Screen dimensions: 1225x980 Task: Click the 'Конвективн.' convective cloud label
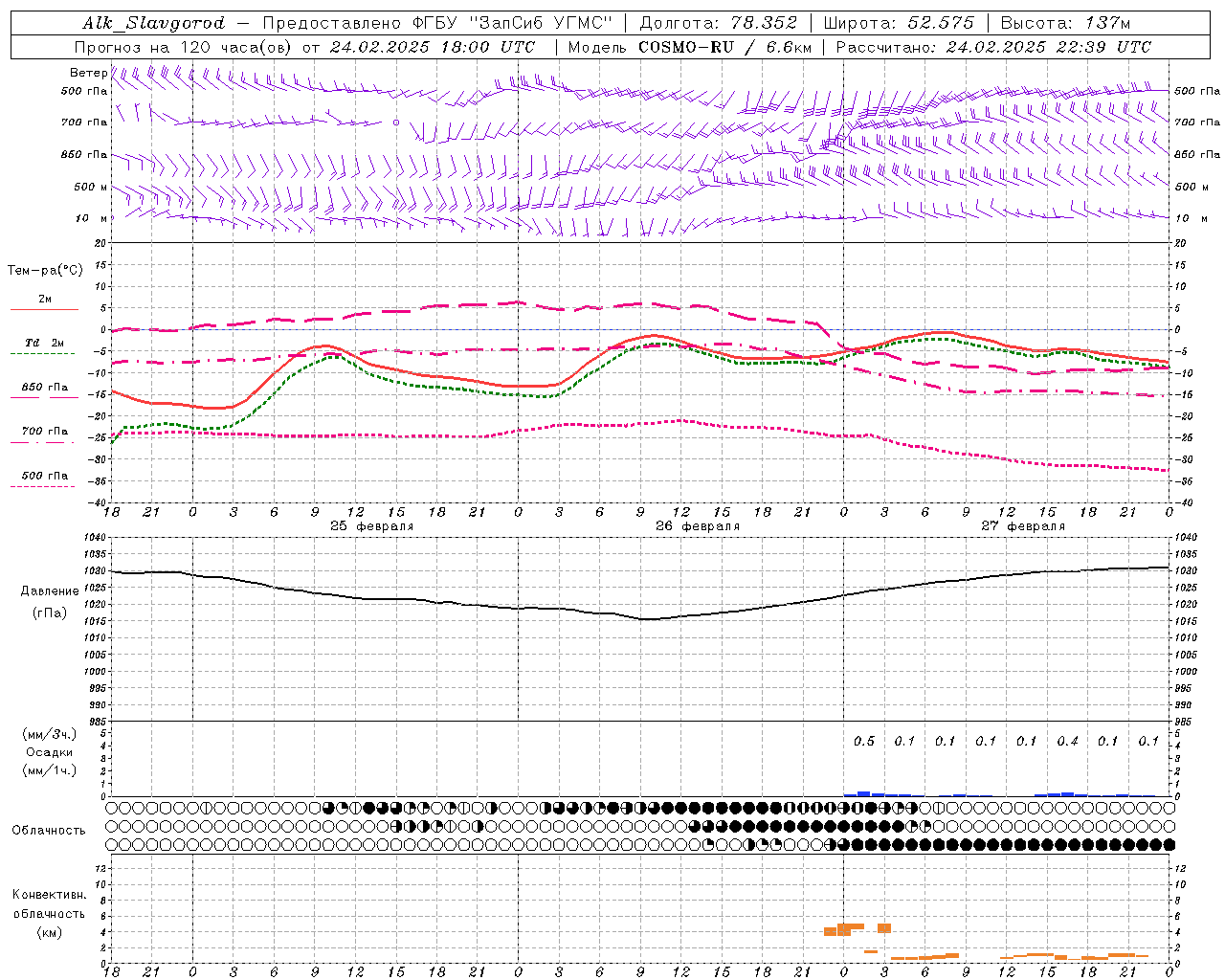[49, 895]
